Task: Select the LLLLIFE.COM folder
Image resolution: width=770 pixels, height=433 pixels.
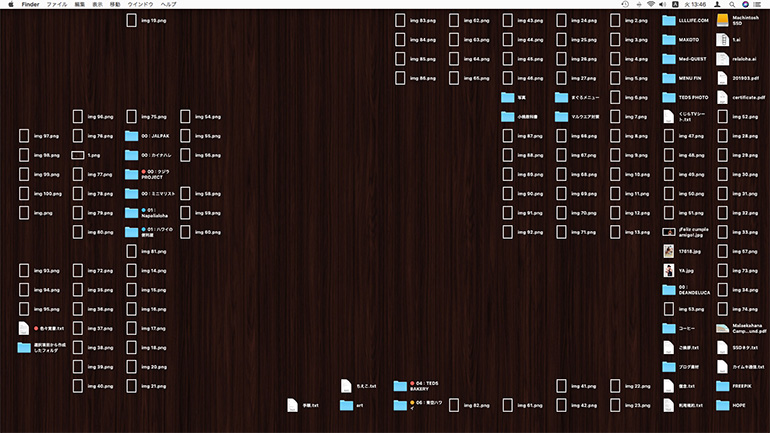Action: 669,20
